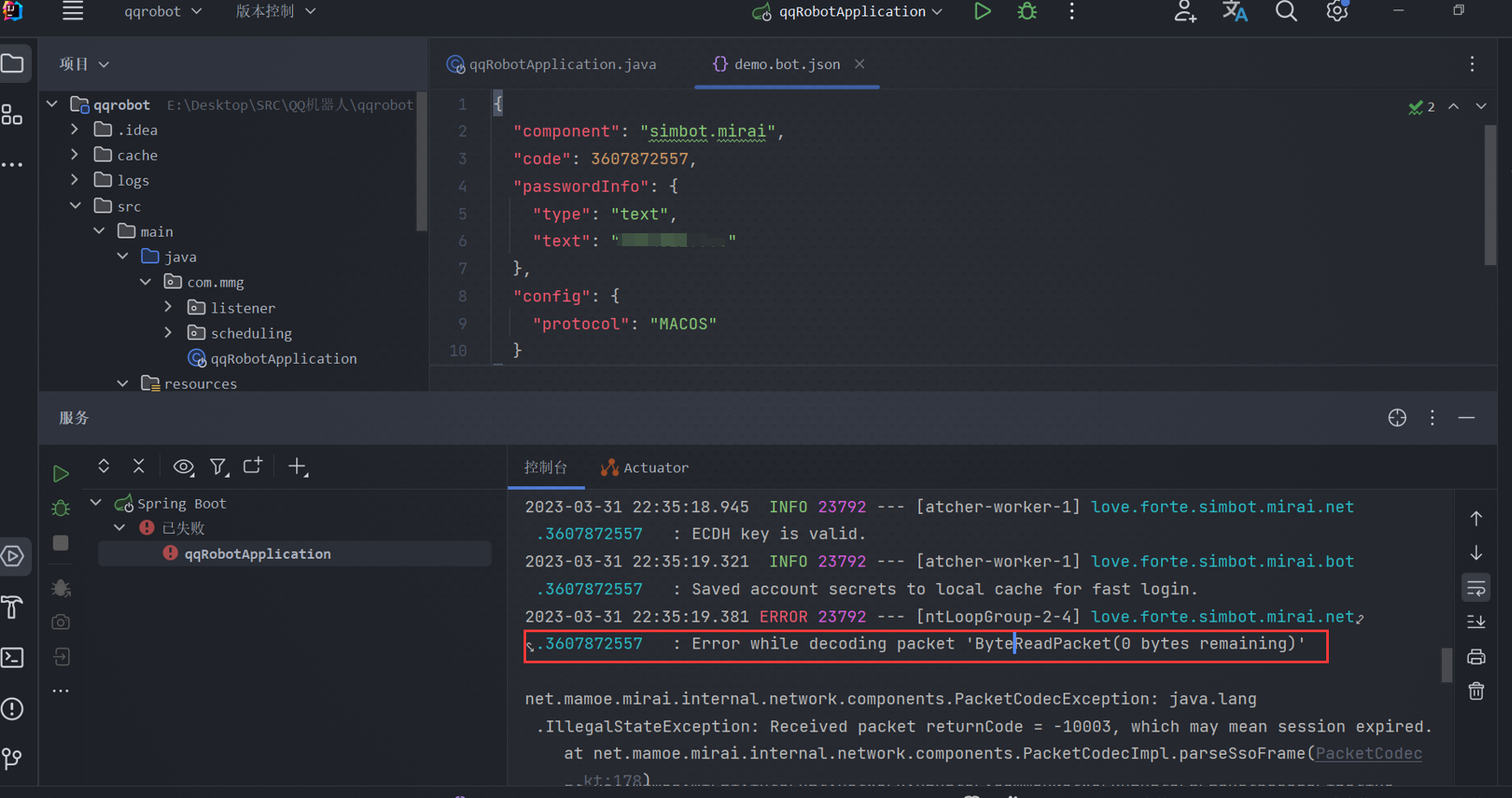This screenshot has width=1512, height=798.
Task: Expand the listener package
Action: pos(169,307)
